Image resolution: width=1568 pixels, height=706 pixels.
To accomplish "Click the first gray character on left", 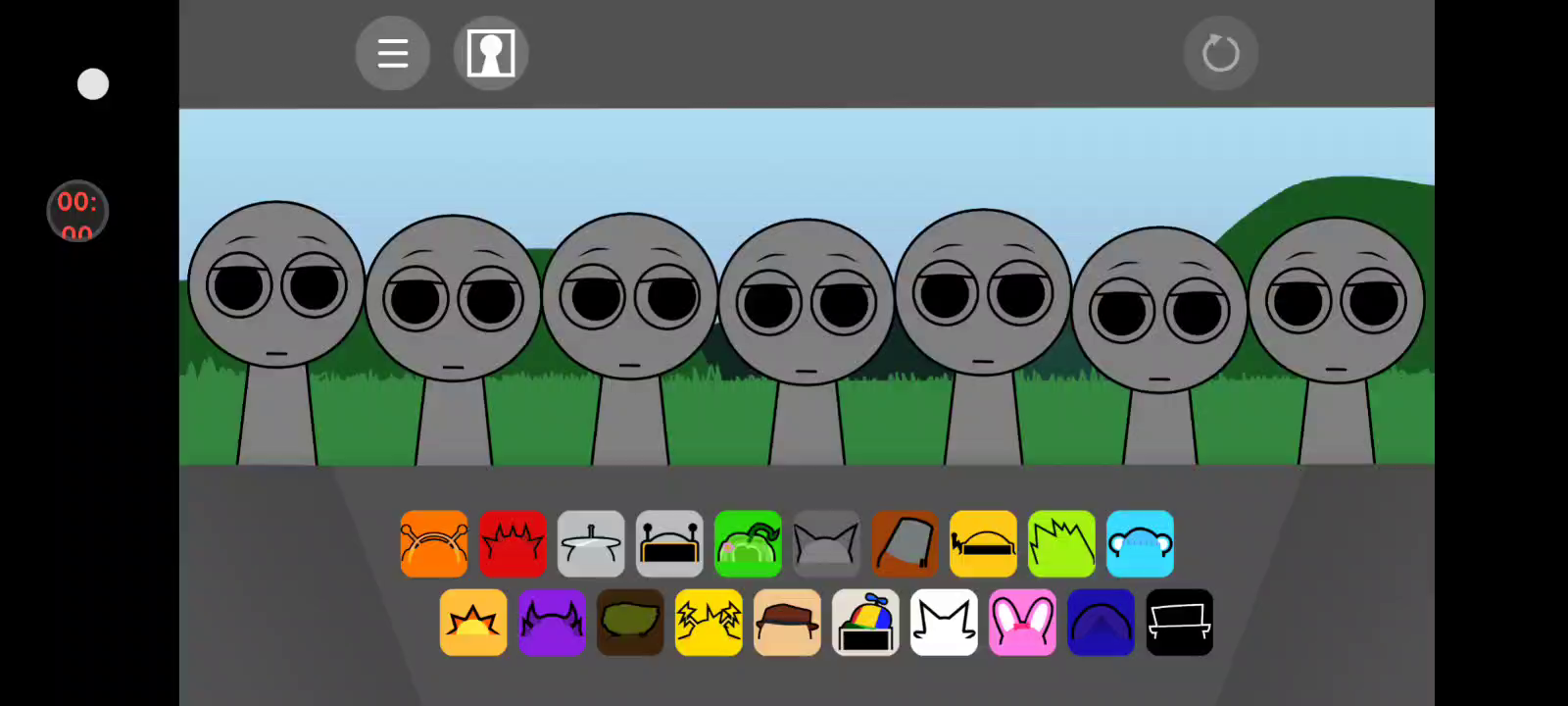I will point(276,294).
